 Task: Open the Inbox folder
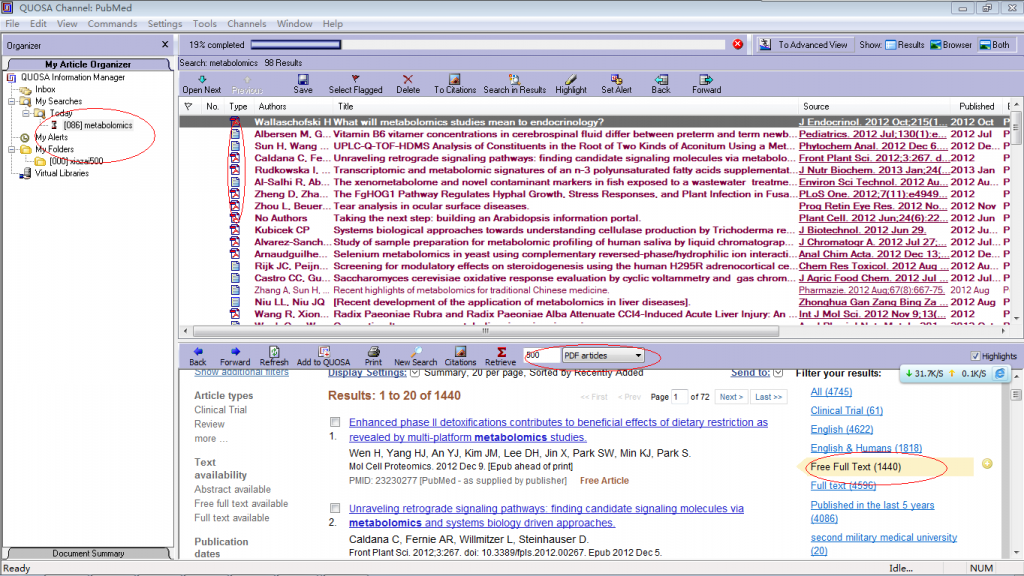point(45,89)
